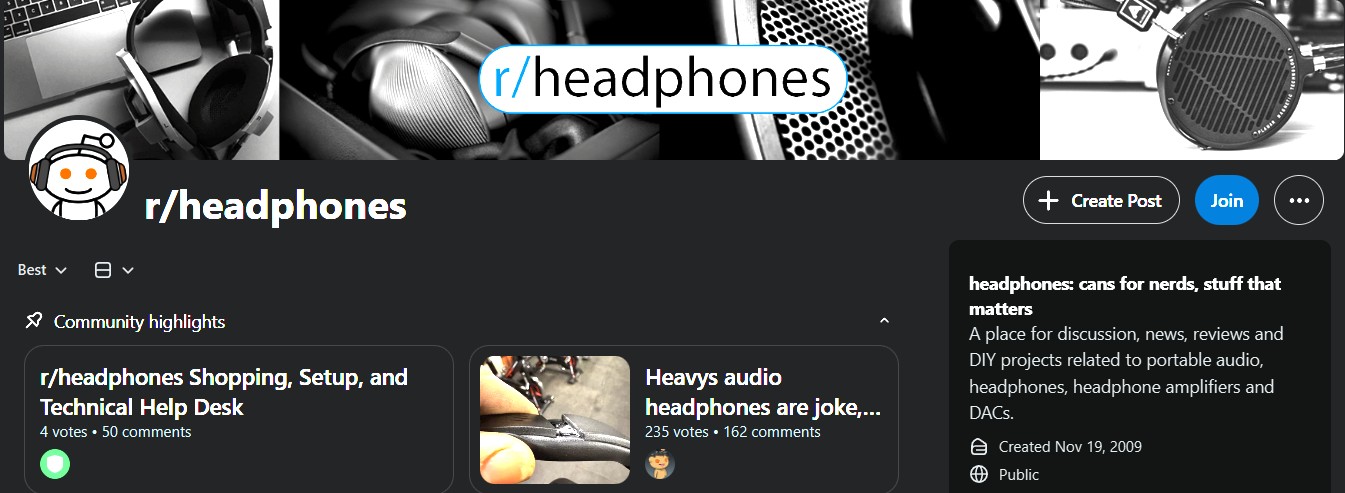1345x493 pixels.
Task: Join the r/headphones community
Action: [1227, 200]
